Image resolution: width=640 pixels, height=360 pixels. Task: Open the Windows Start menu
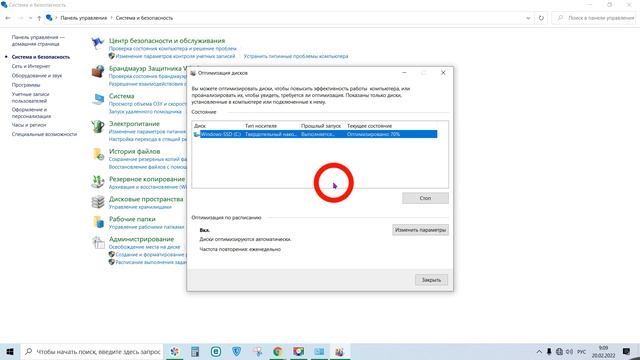[10, 351]
